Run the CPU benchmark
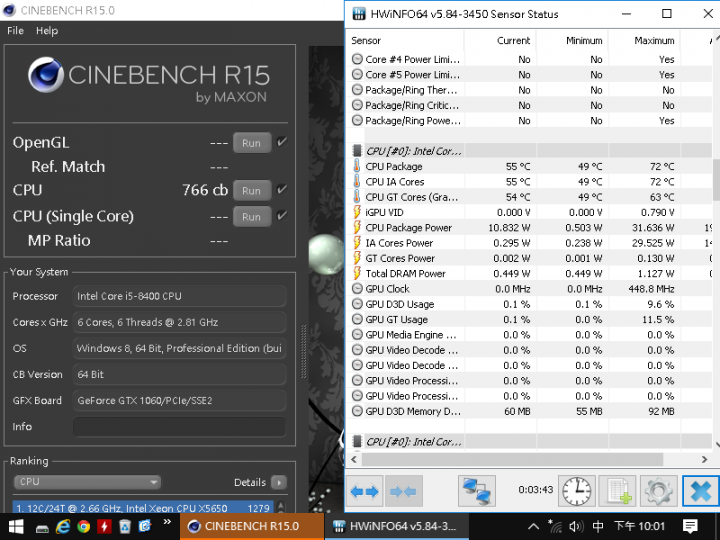Viewport: 720px width, 540px height. pos(252,191)
